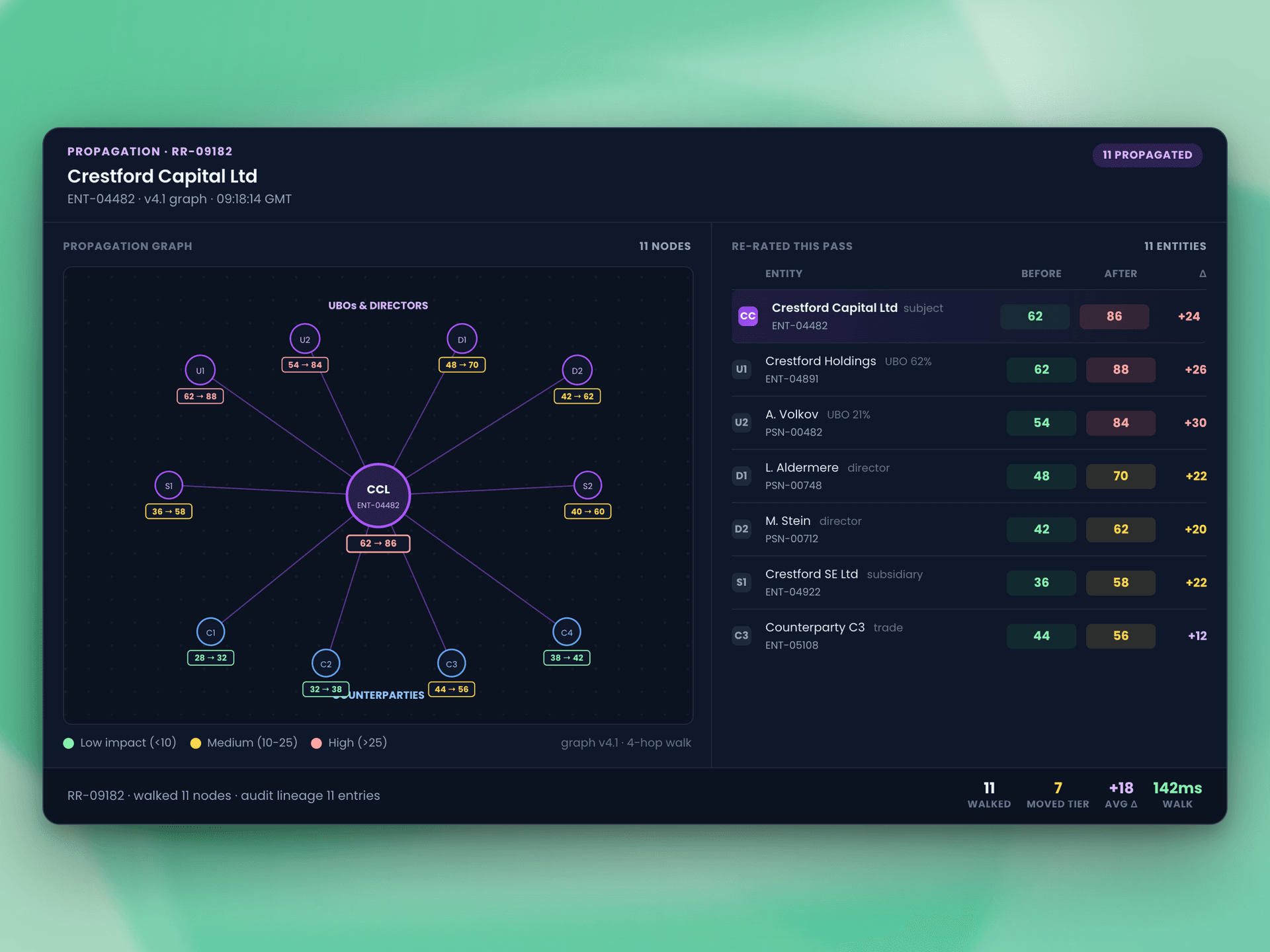Select counterparty node C4
The image size is (1270, 952).
coord(566,632)
